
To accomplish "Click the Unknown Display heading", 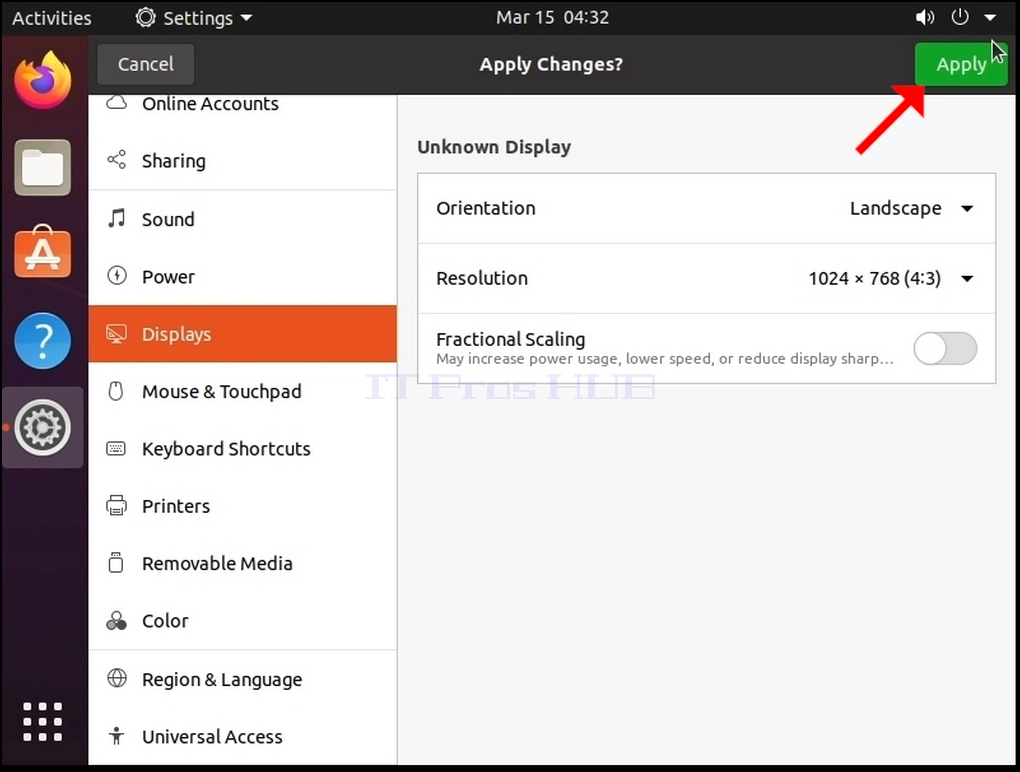I will 494,147.
